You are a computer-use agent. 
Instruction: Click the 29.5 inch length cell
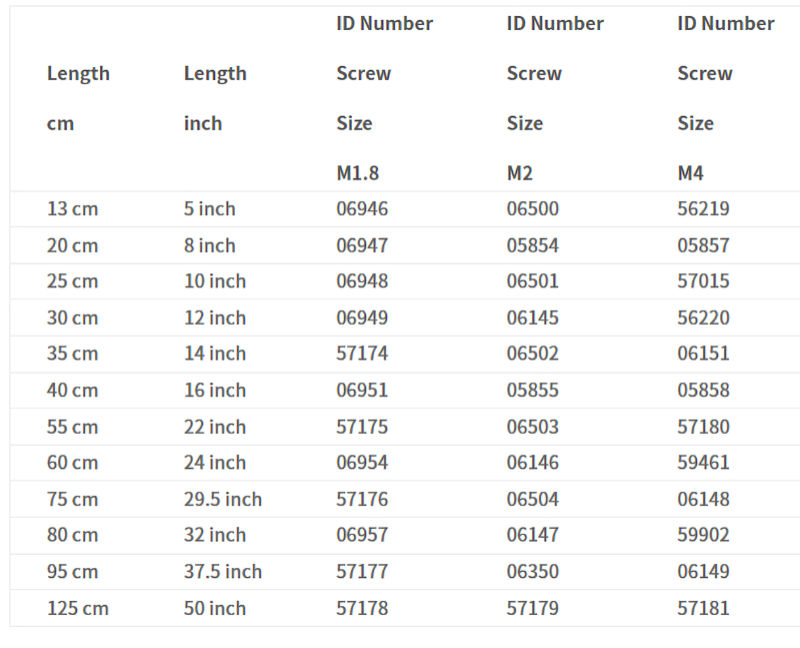(x=222, y=499)
